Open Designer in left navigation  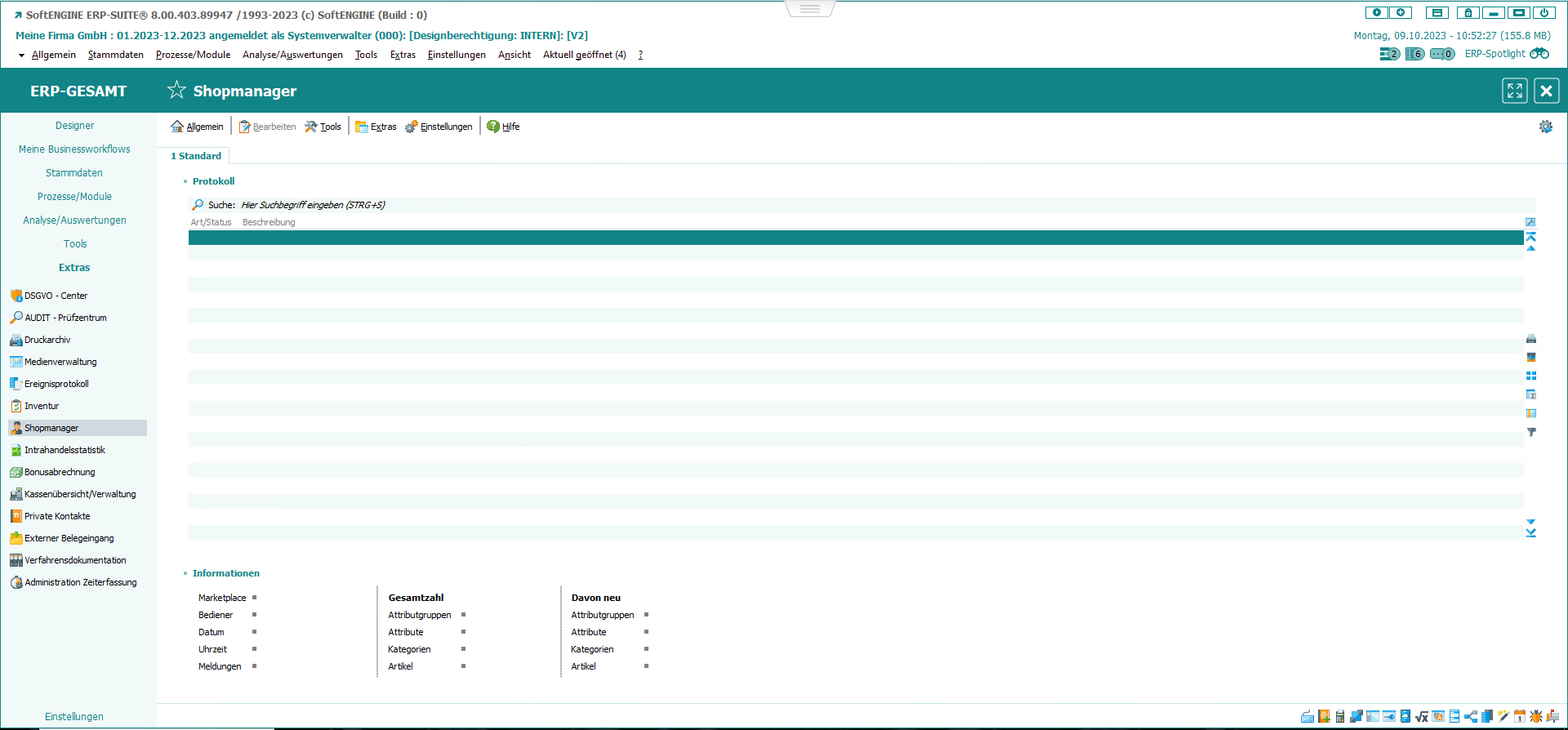tap(74, 126)
